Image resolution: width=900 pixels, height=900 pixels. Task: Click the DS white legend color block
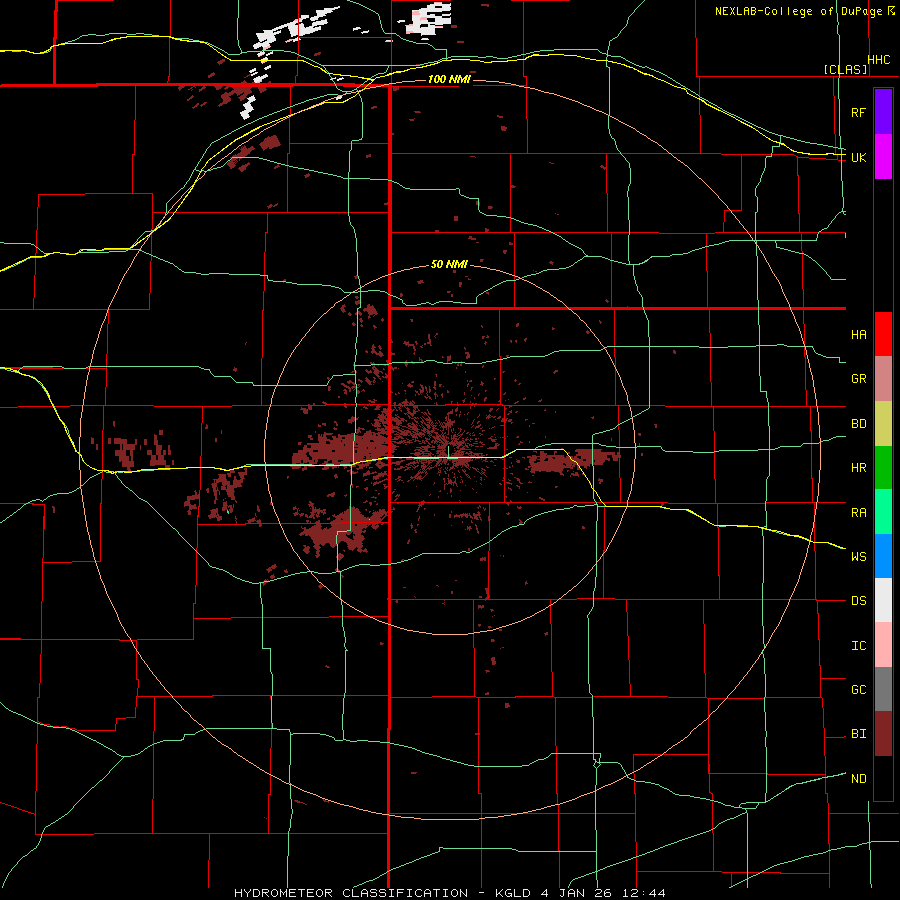point(883,600)
